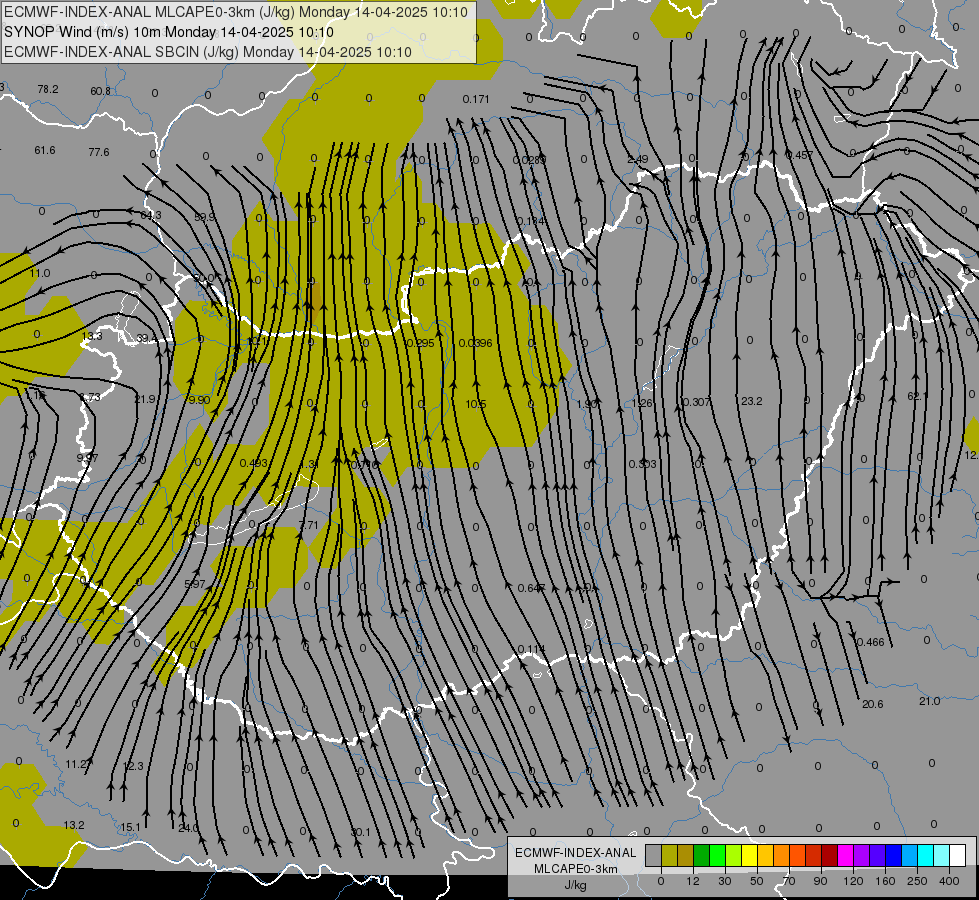Screen dimensions: 979x900
Task: Click the legend label 'ECMWF-INDEX-ANAL'
Action: [x=576, y=853]
